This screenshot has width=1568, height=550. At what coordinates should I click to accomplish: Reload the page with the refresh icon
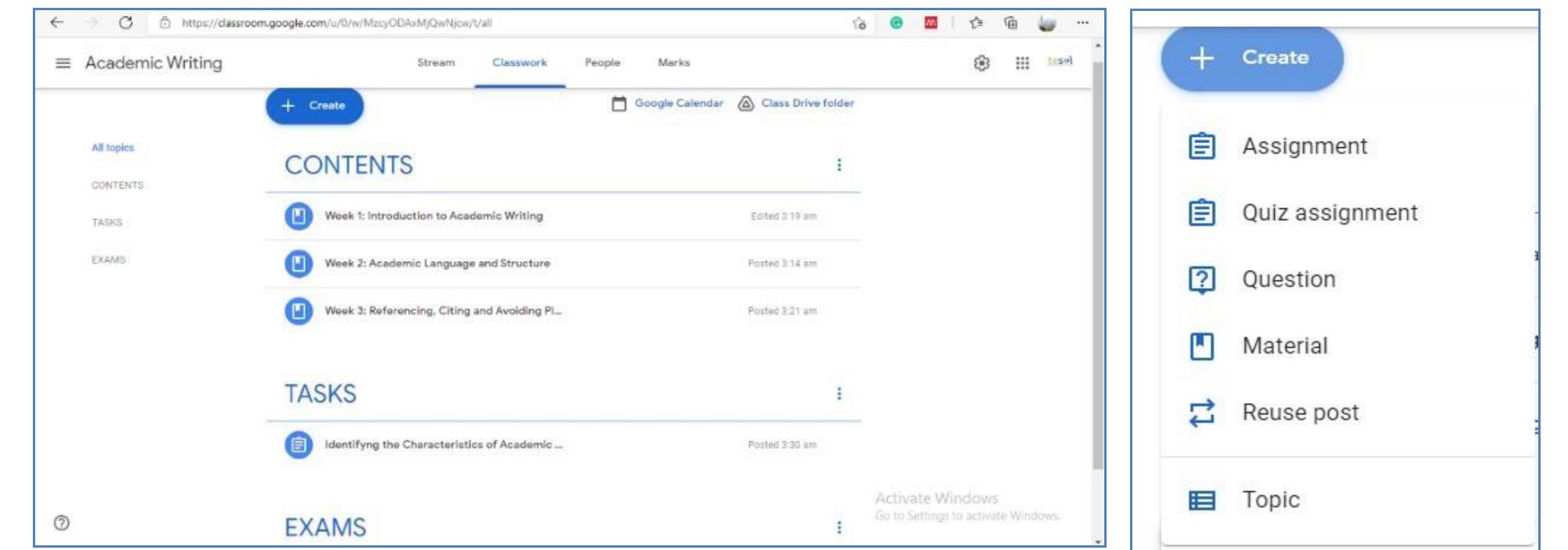click(x=125, y=23)
